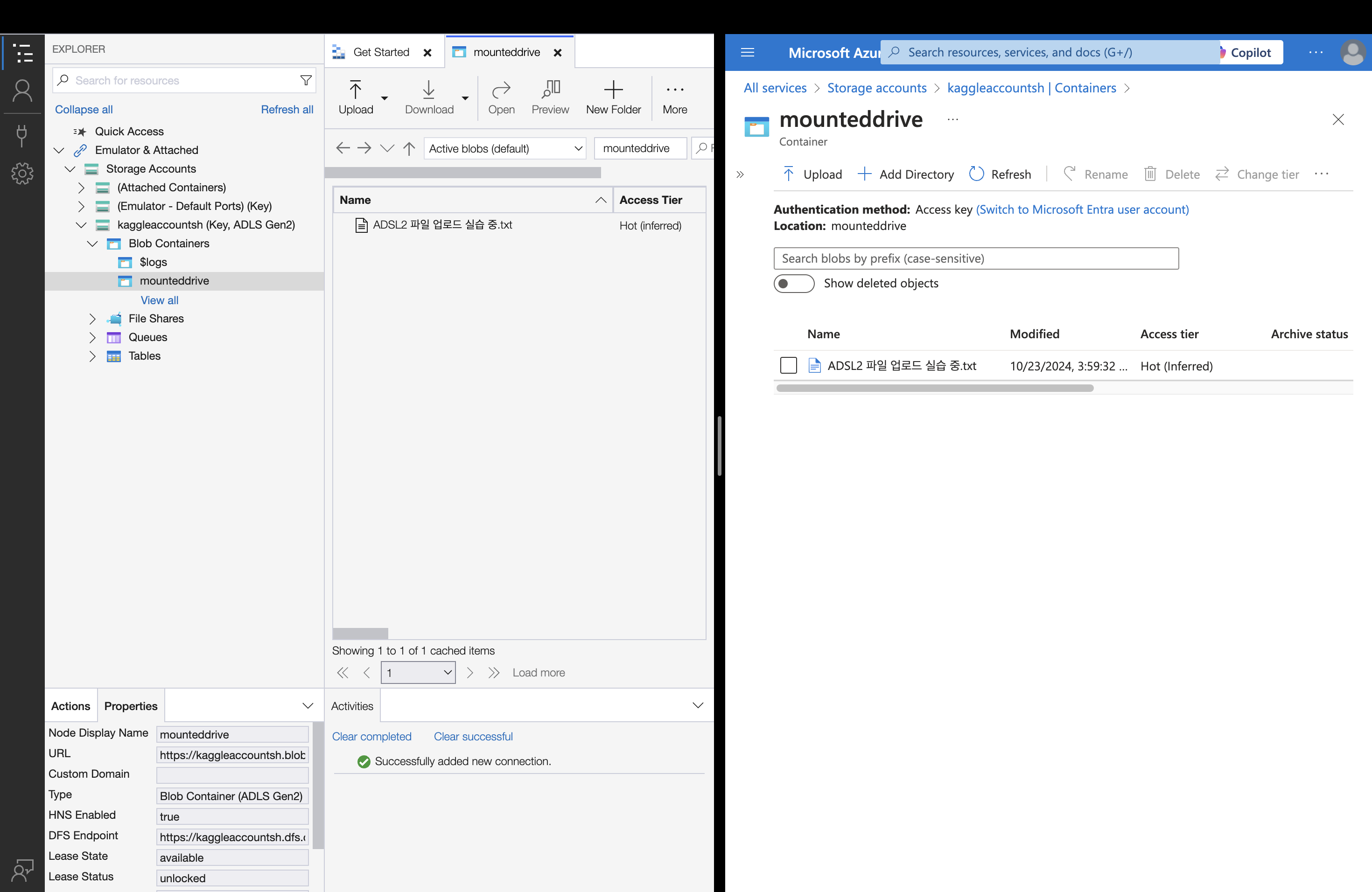The image size is (1372, 892).
Task: Expand the File Shares node
Action: tap(92, 319)
